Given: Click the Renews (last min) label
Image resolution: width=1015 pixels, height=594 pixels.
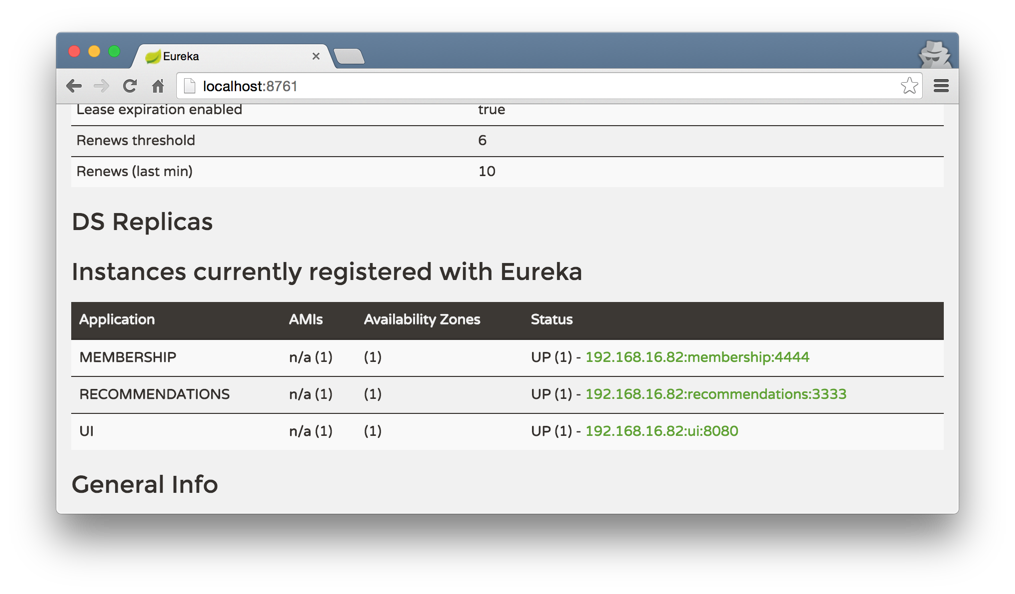Looking at the screenshot, I should [135, 171].
